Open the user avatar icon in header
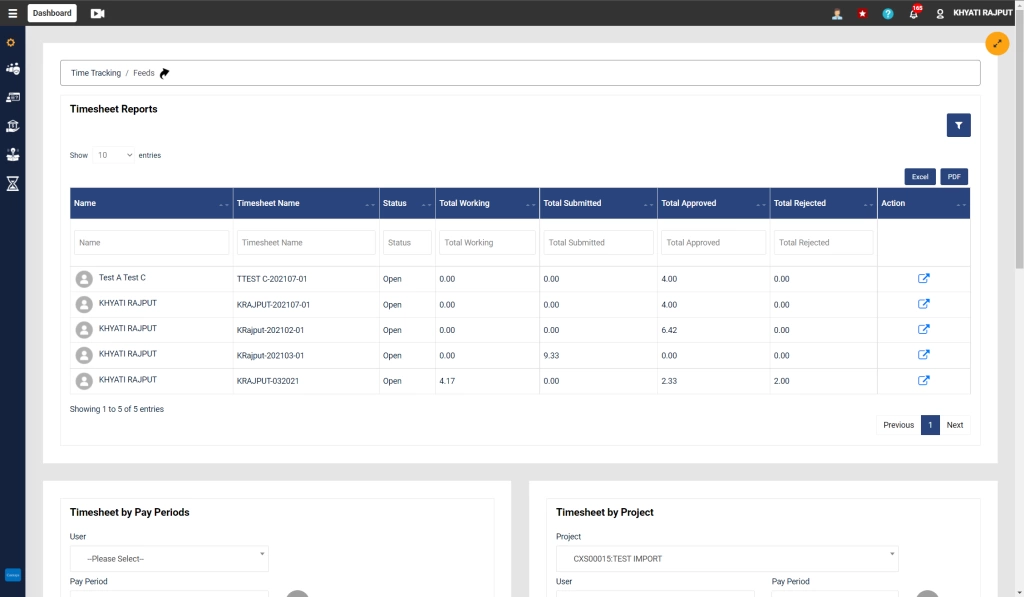This screenshot has width=1024, height=597. tap(837, 14)
